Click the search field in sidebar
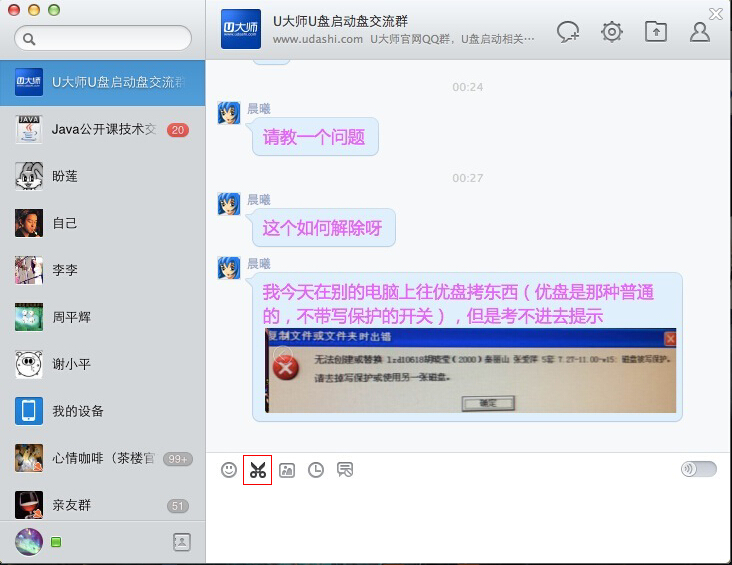 103,38
